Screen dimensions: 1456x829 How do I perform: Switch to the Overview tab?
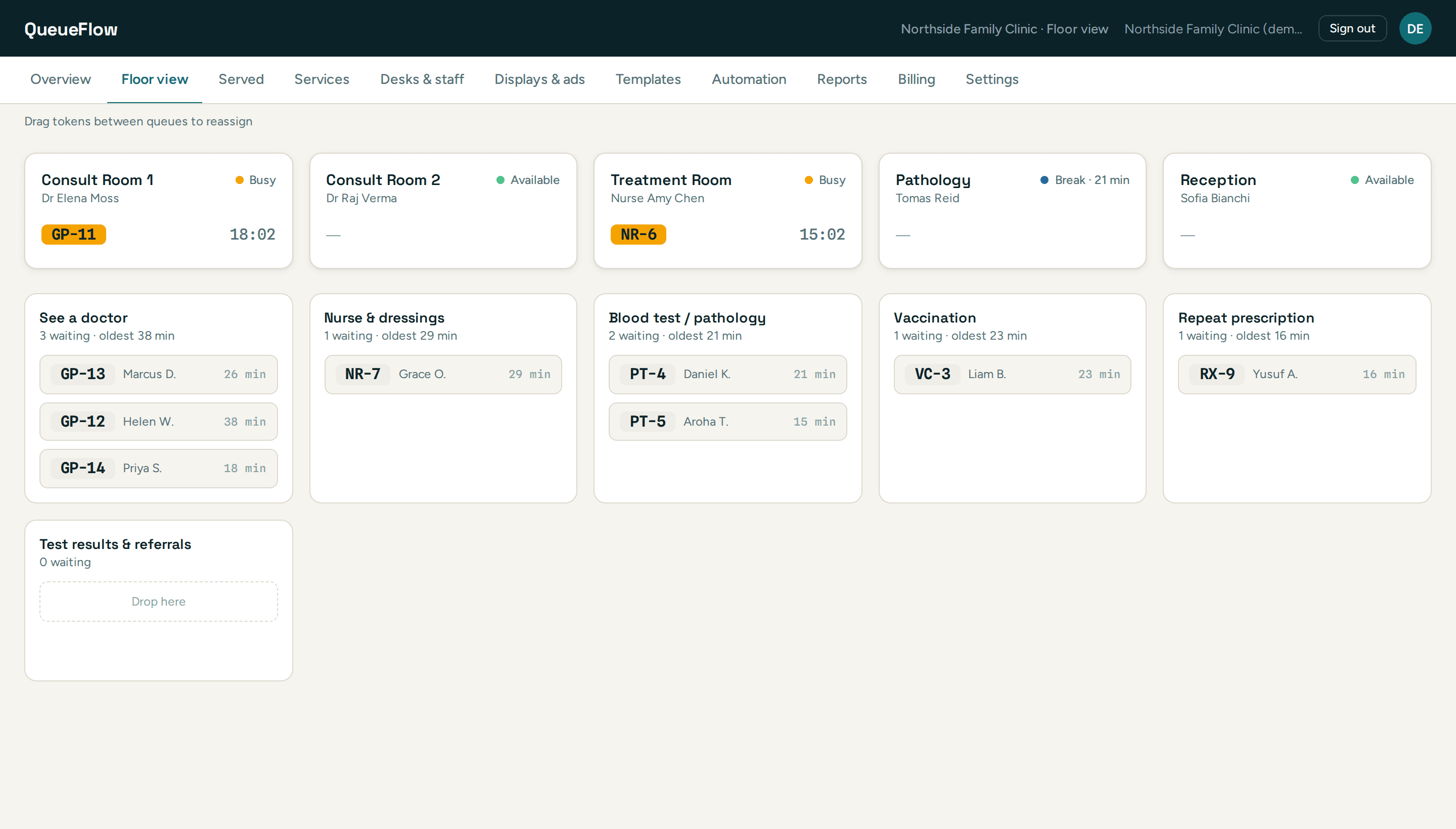[60, 79]
